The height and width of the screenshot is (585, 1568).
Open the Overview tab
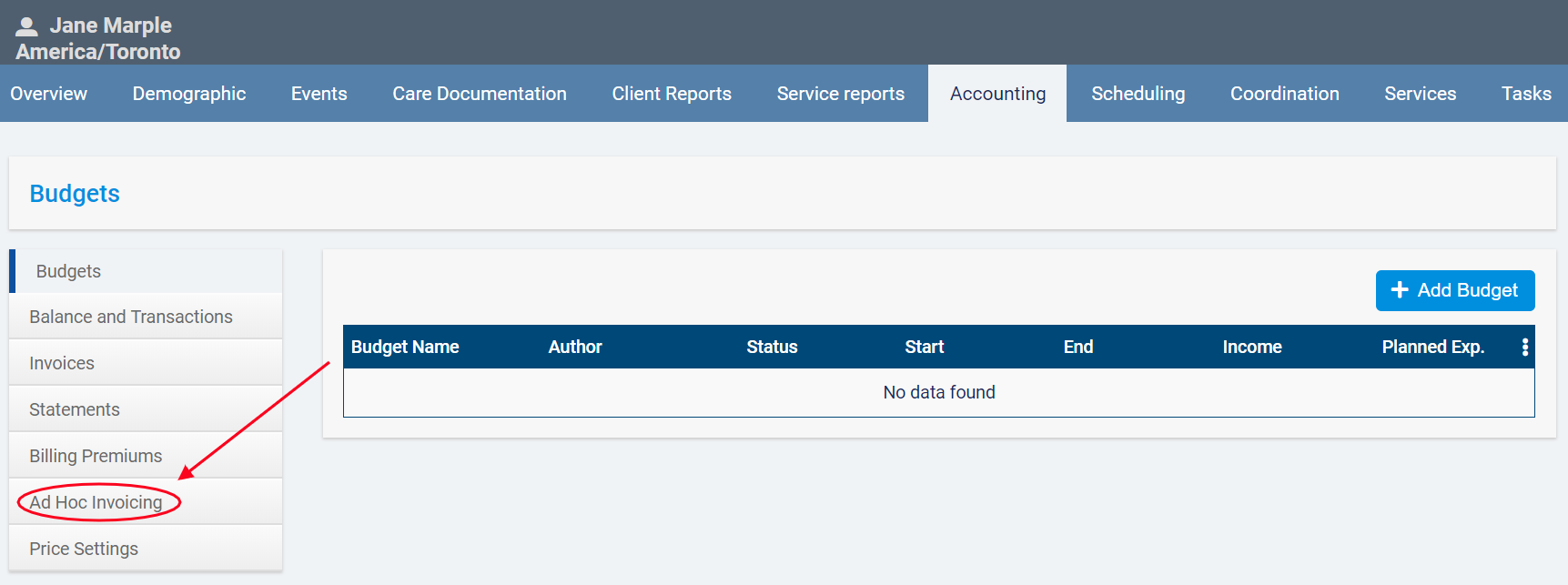[49, 94]
